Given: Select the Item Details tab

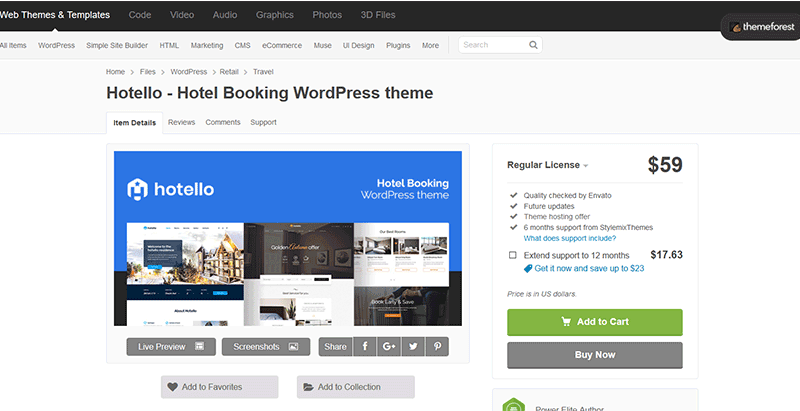Looking at the screenshot, I should [135, 123].
